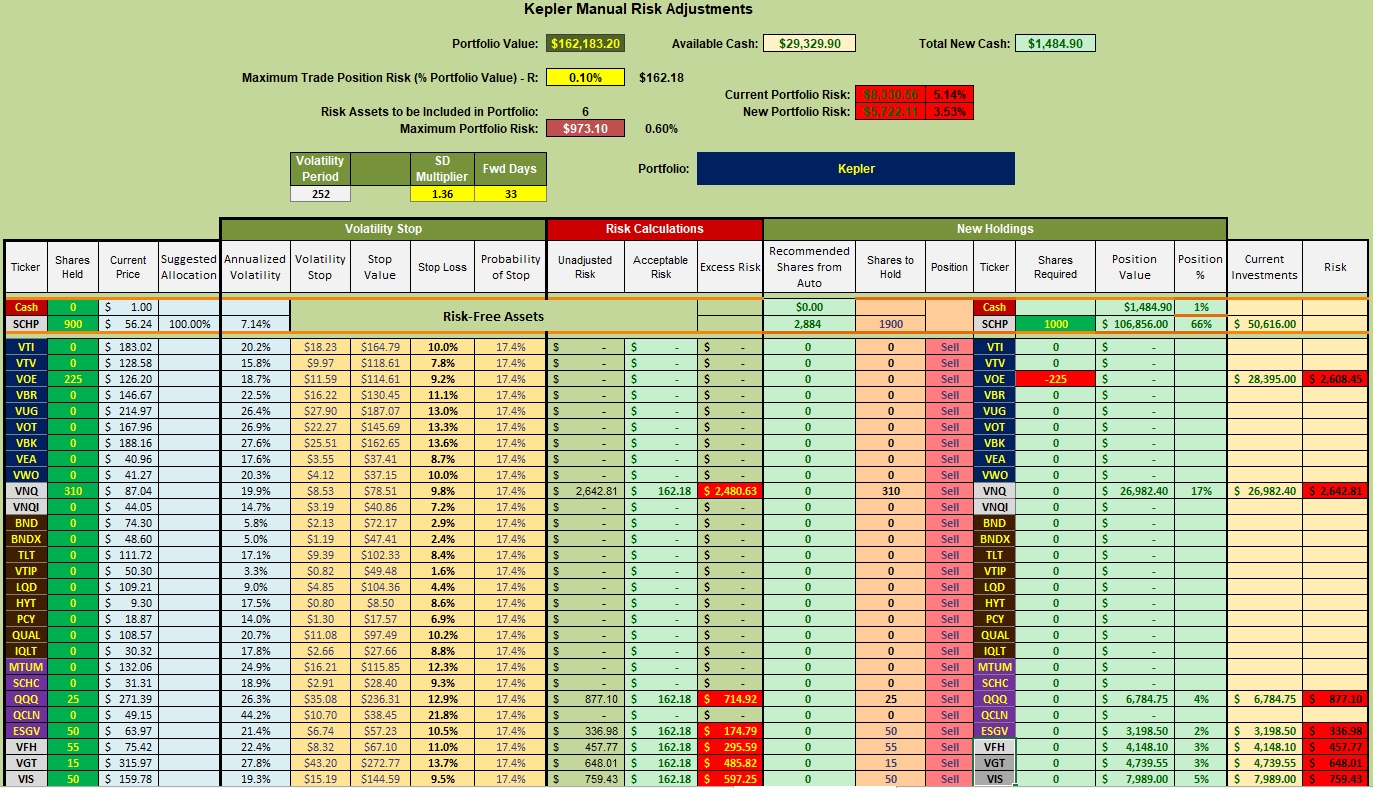Select QCLN annualized volatility 44.2%
This screenshot has width=1373, height=788.
click(x=255, y=715)
